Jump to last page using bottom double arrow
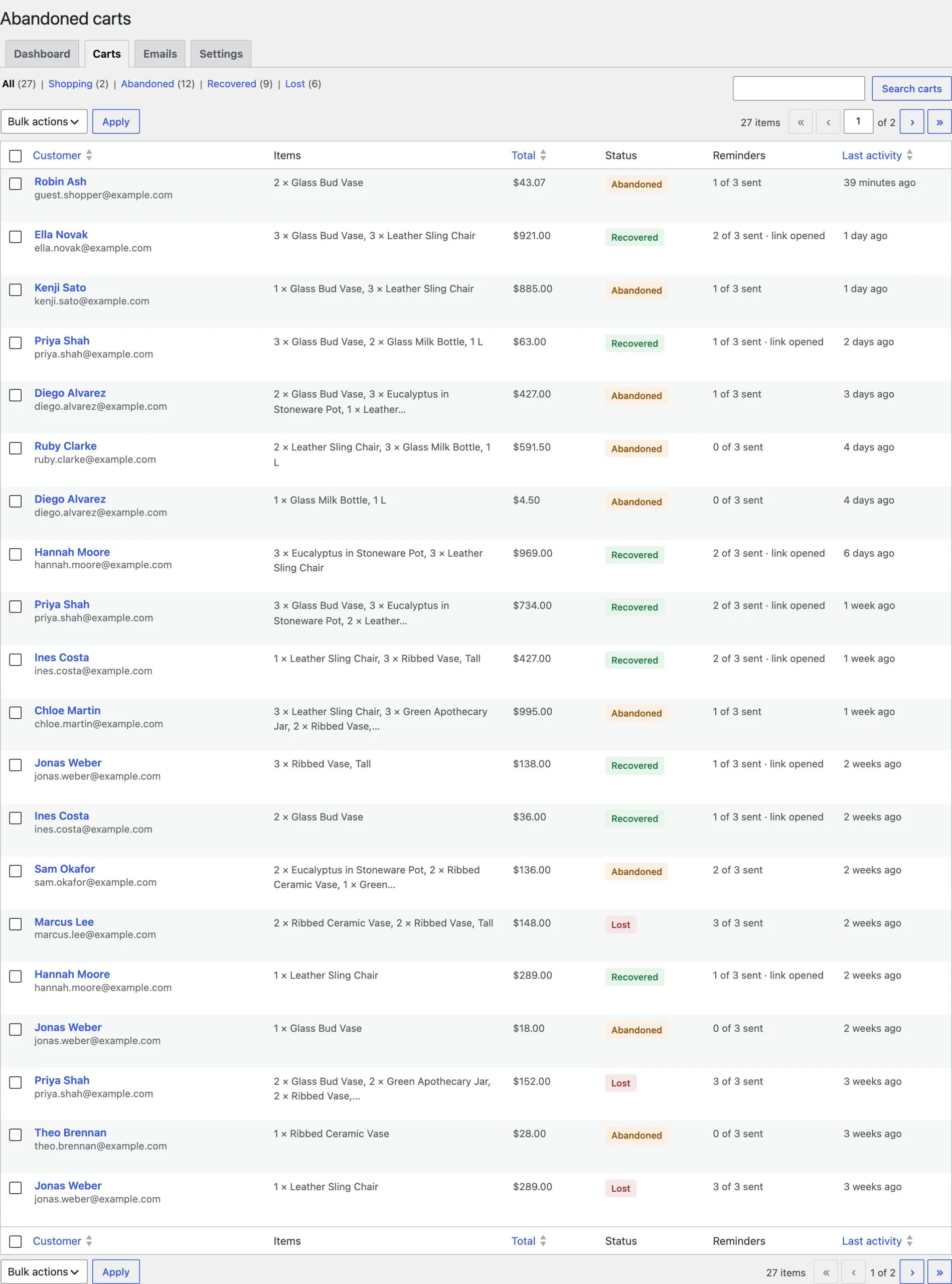The image size is (952, 1284). pos(939,1272)
